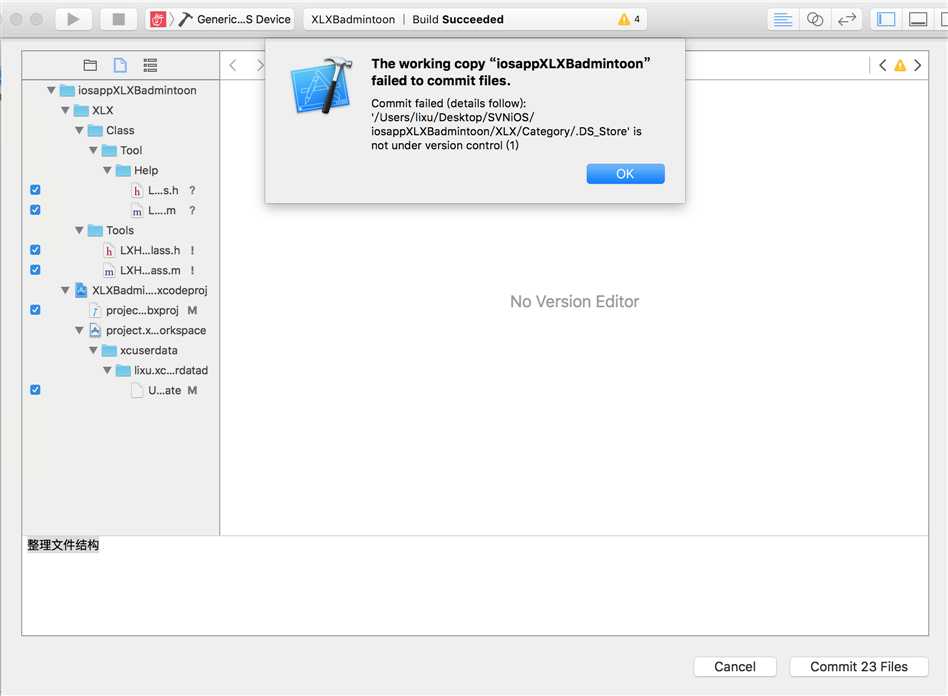948x696 pixels.
Task: Collapse the Tools folder
Action: click(x=79, y=230)
